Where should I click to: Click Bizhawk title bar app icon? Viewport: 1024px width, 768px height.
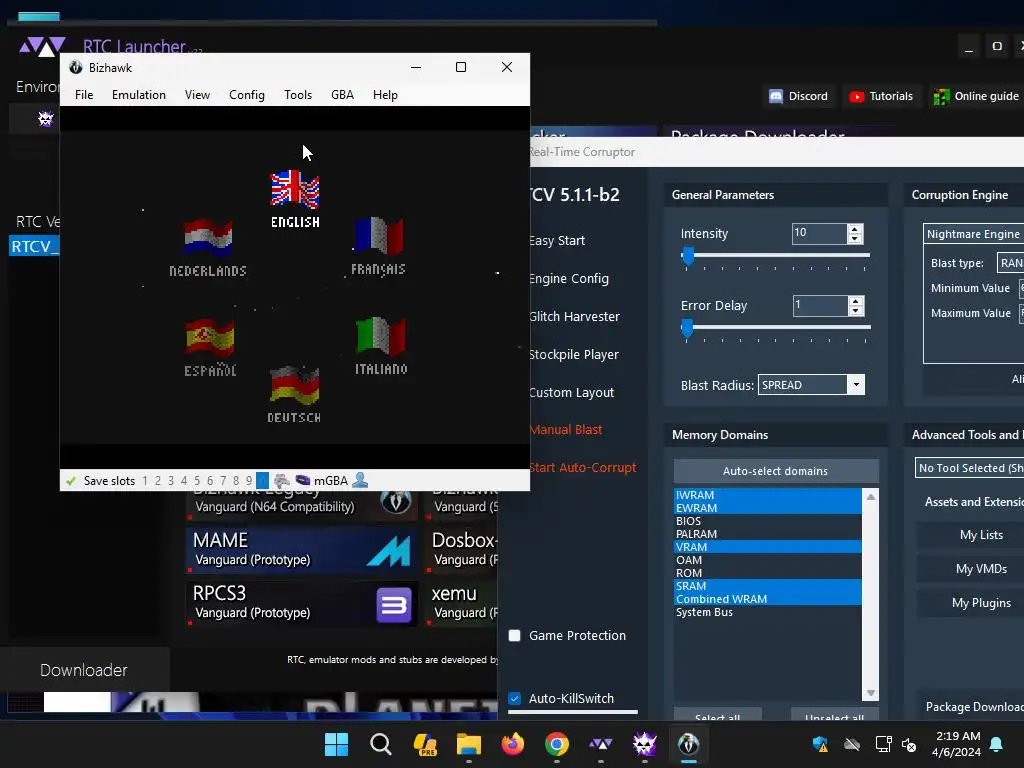coord(76,67)
